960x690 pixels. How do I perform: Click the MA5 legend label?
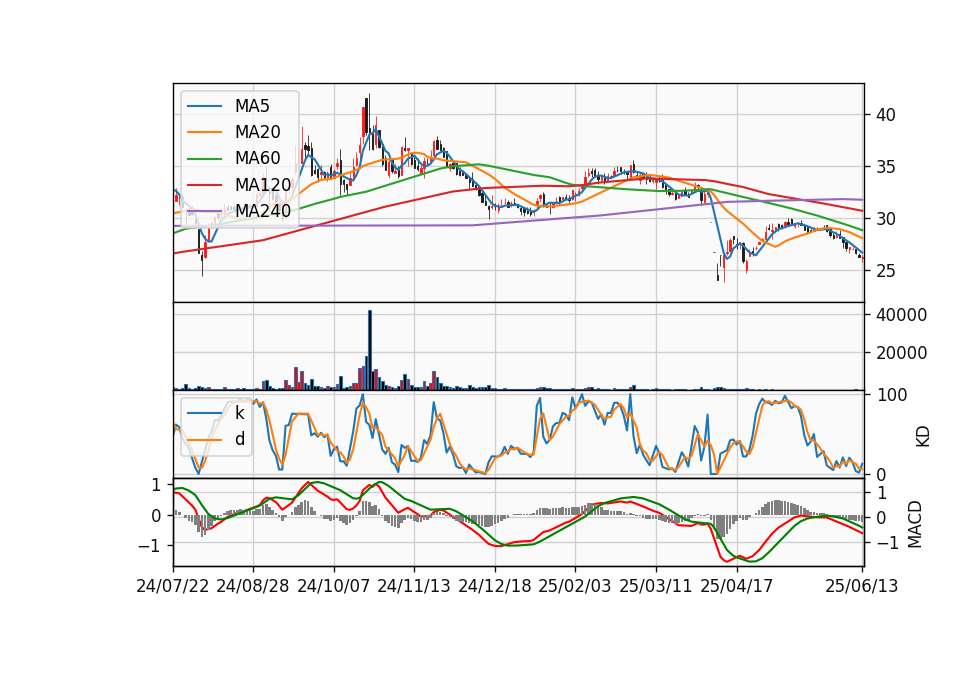[x=252, y=106]
